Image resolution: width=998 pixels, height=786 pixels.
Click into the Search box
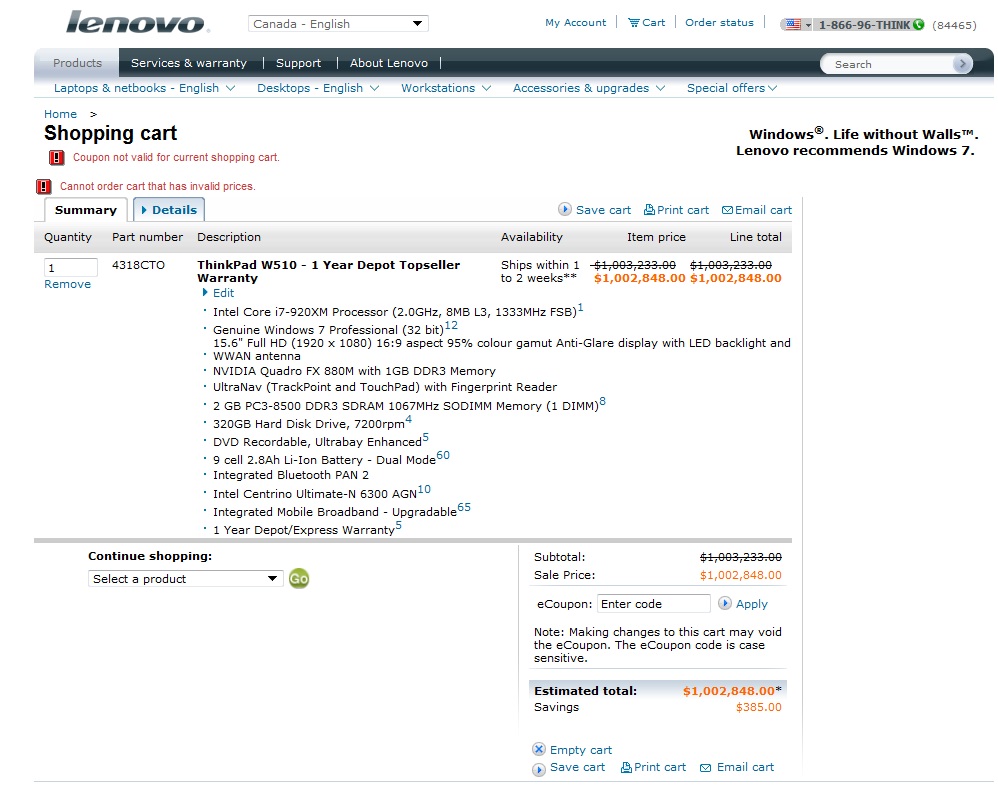pos(889,64)
